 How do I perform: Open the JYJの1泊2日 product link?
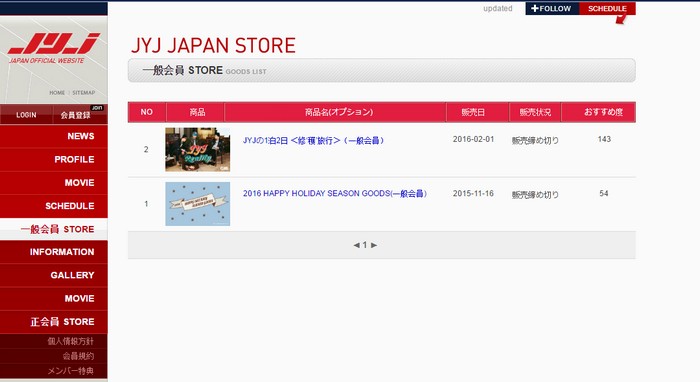pos(313,141)
